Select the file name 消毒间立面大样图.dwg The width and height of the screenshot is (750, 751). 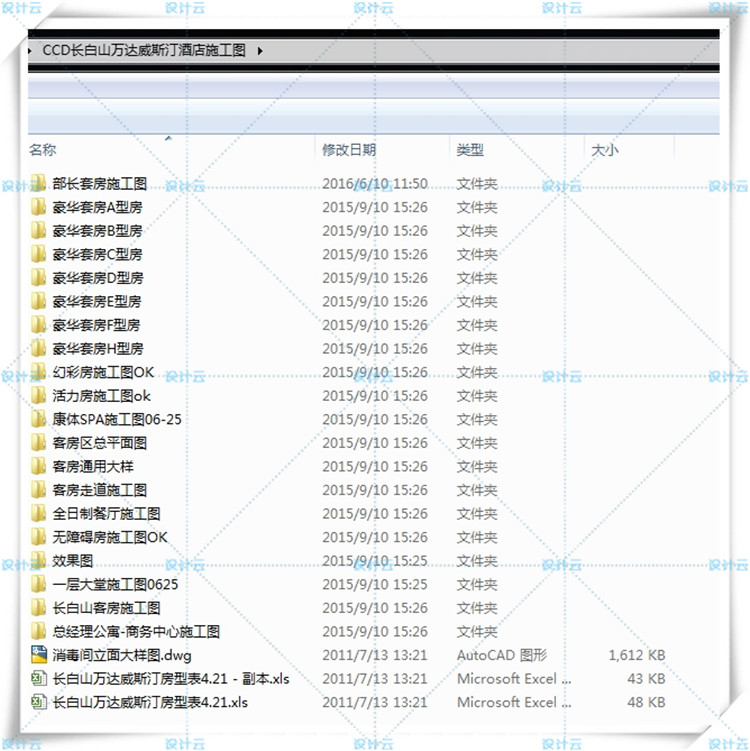[x=122, y=655]
